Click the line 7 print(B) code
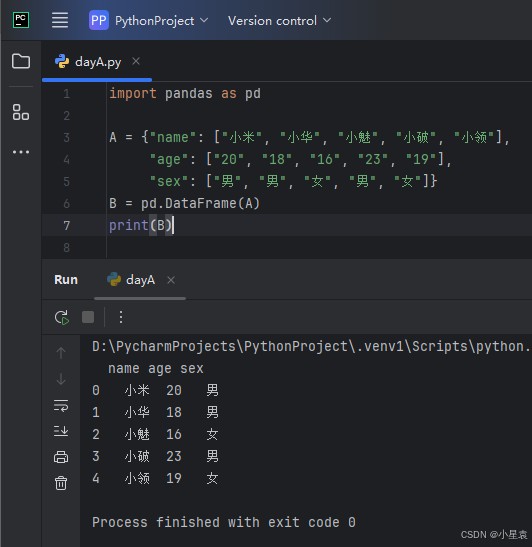The height and width of the screenshot is (547, 532). tap(141, 225)
